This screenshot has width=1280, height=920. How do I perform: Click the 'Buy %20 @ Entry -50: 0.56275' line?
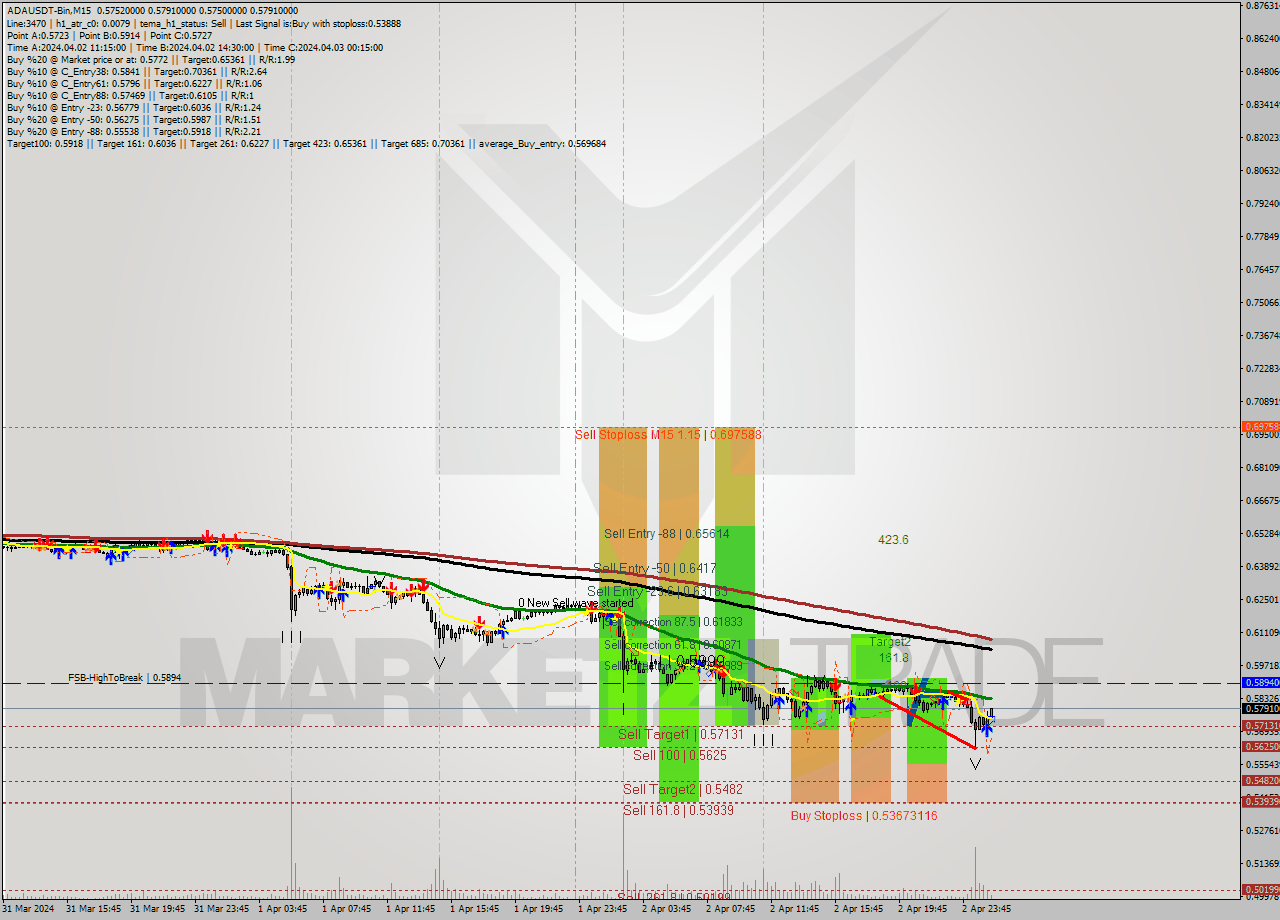click(134, 119)
